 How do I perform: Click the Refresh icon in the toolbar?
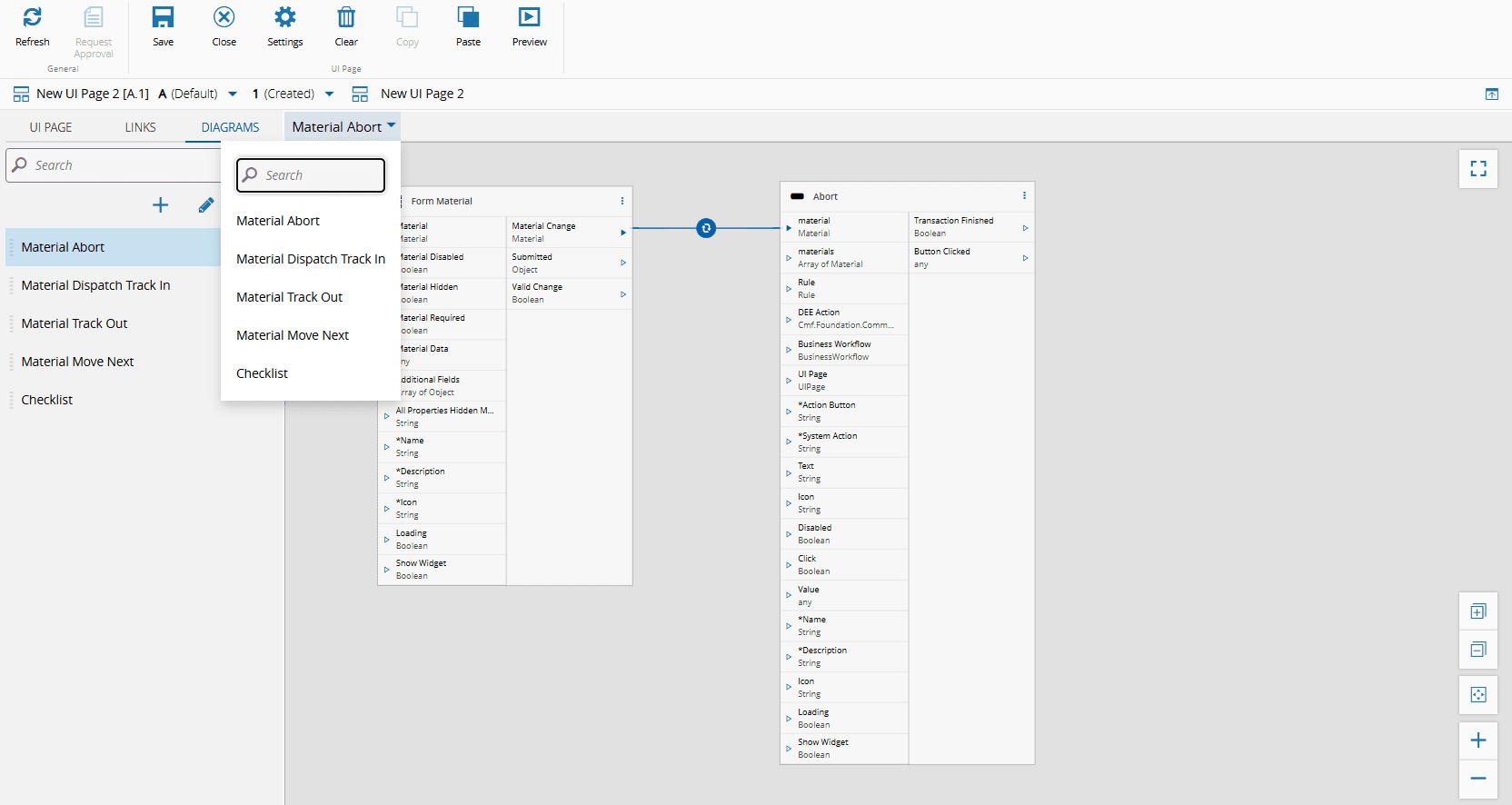click(x=33, y=18)
